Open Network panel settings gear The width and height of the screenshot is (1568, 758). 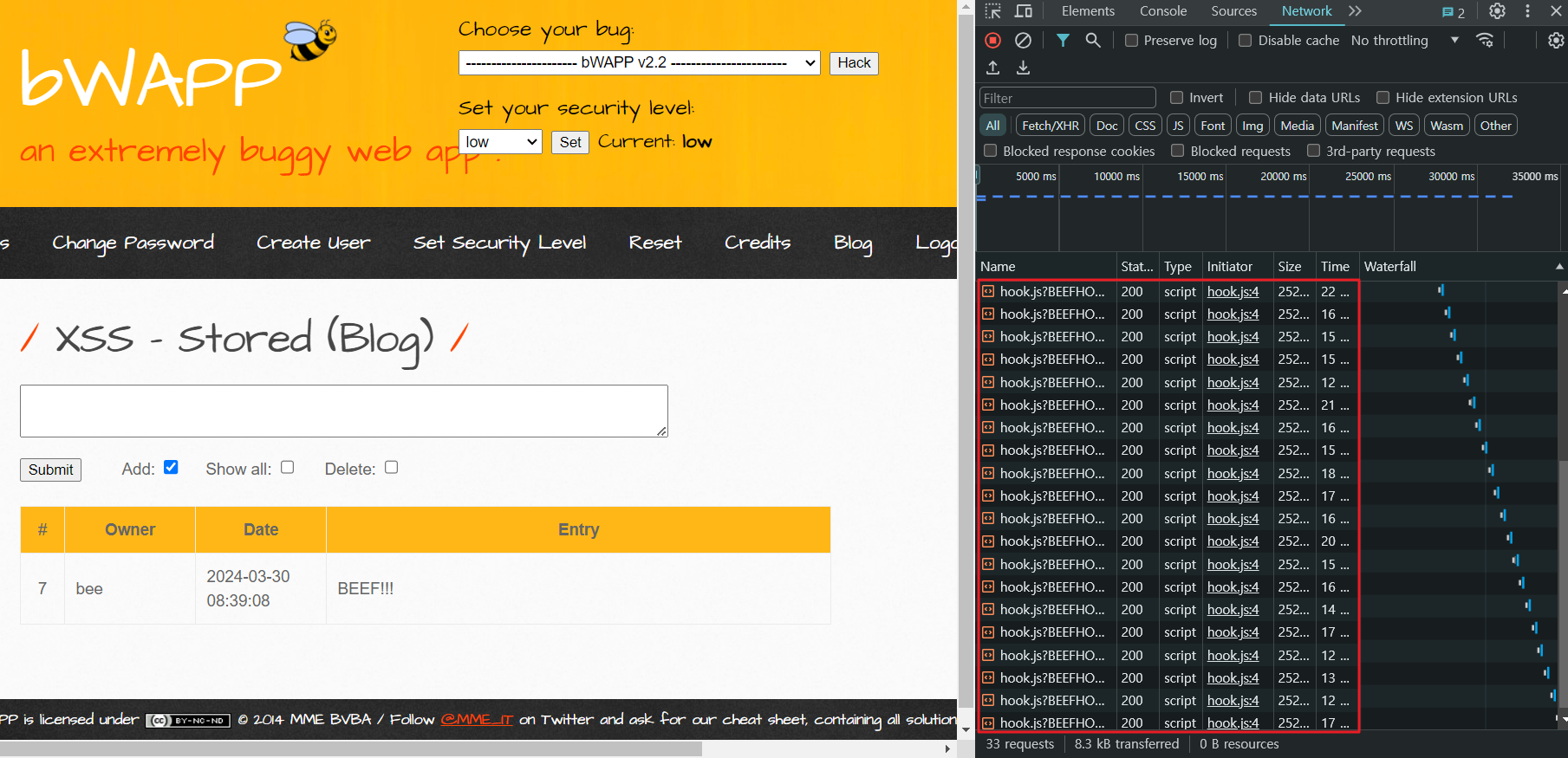click(1556, 40)
